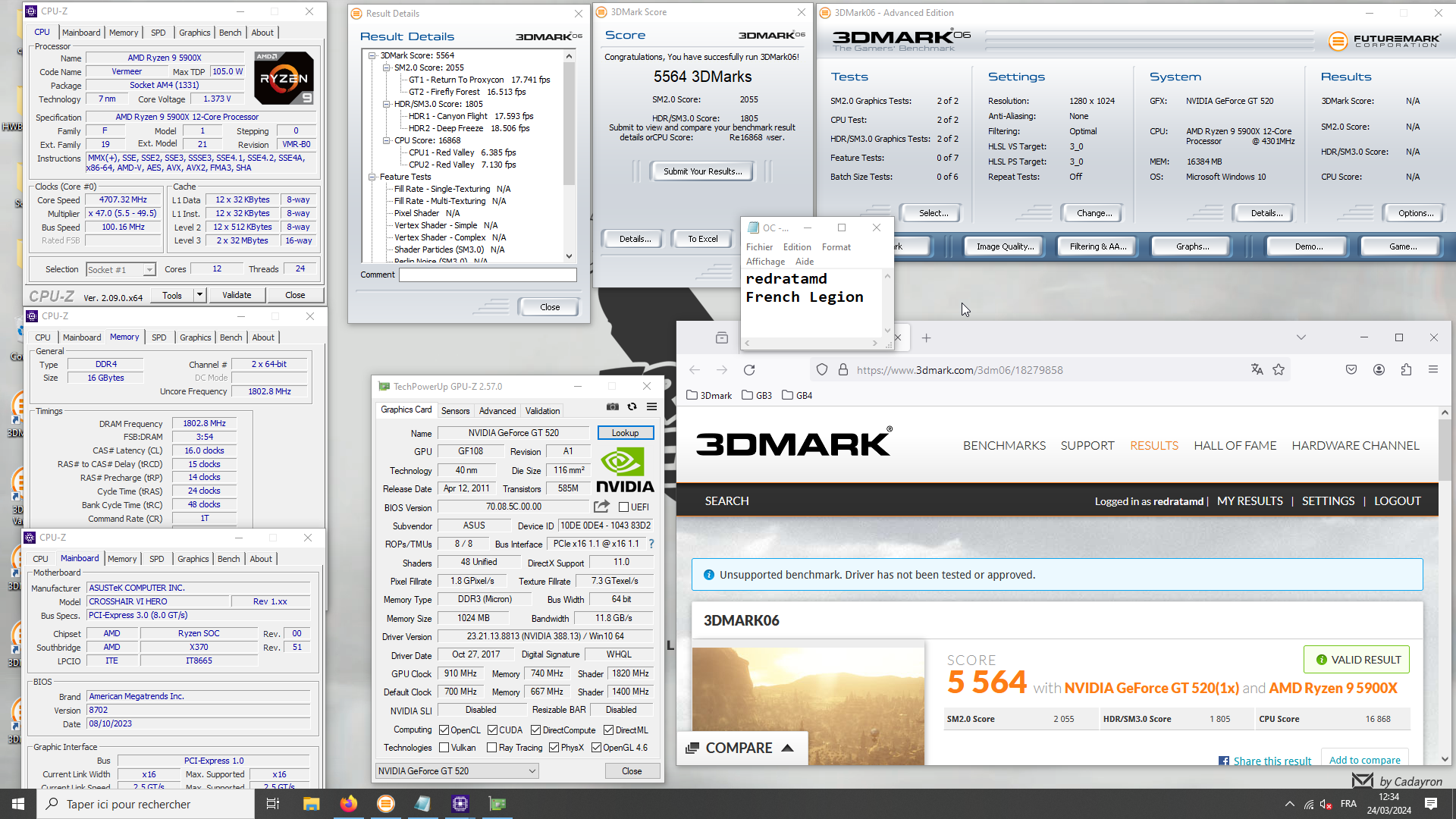
Task: Open Firefox from the taskbar
Action: 349,804
